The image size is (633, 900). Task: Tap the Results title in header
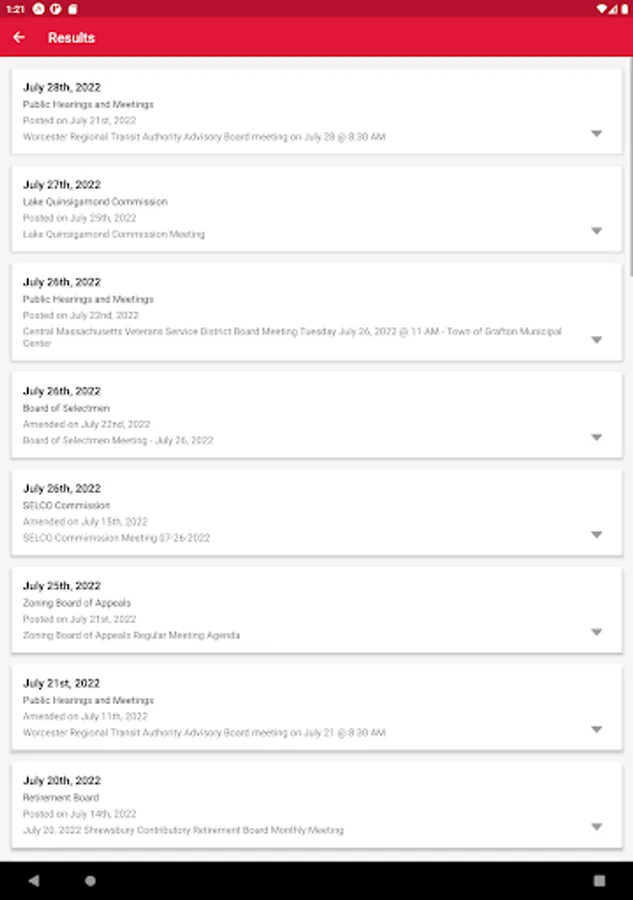[x=71, y=38]
